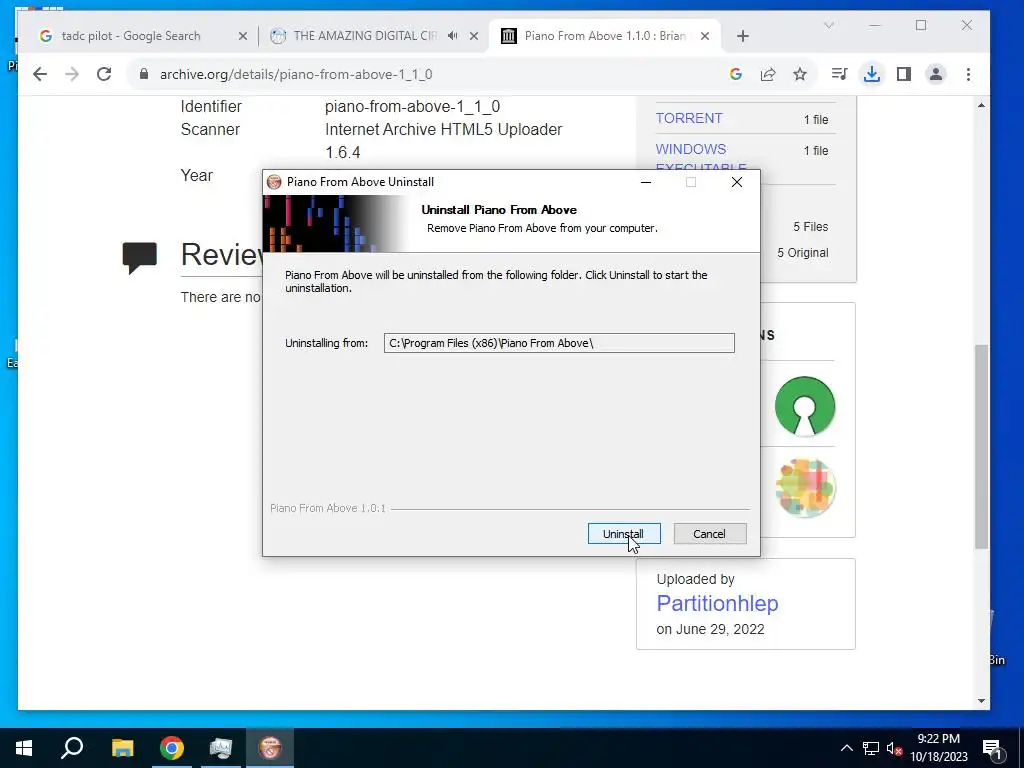Reload the archive.org page

pyautogui.click(x=104, y=74)
